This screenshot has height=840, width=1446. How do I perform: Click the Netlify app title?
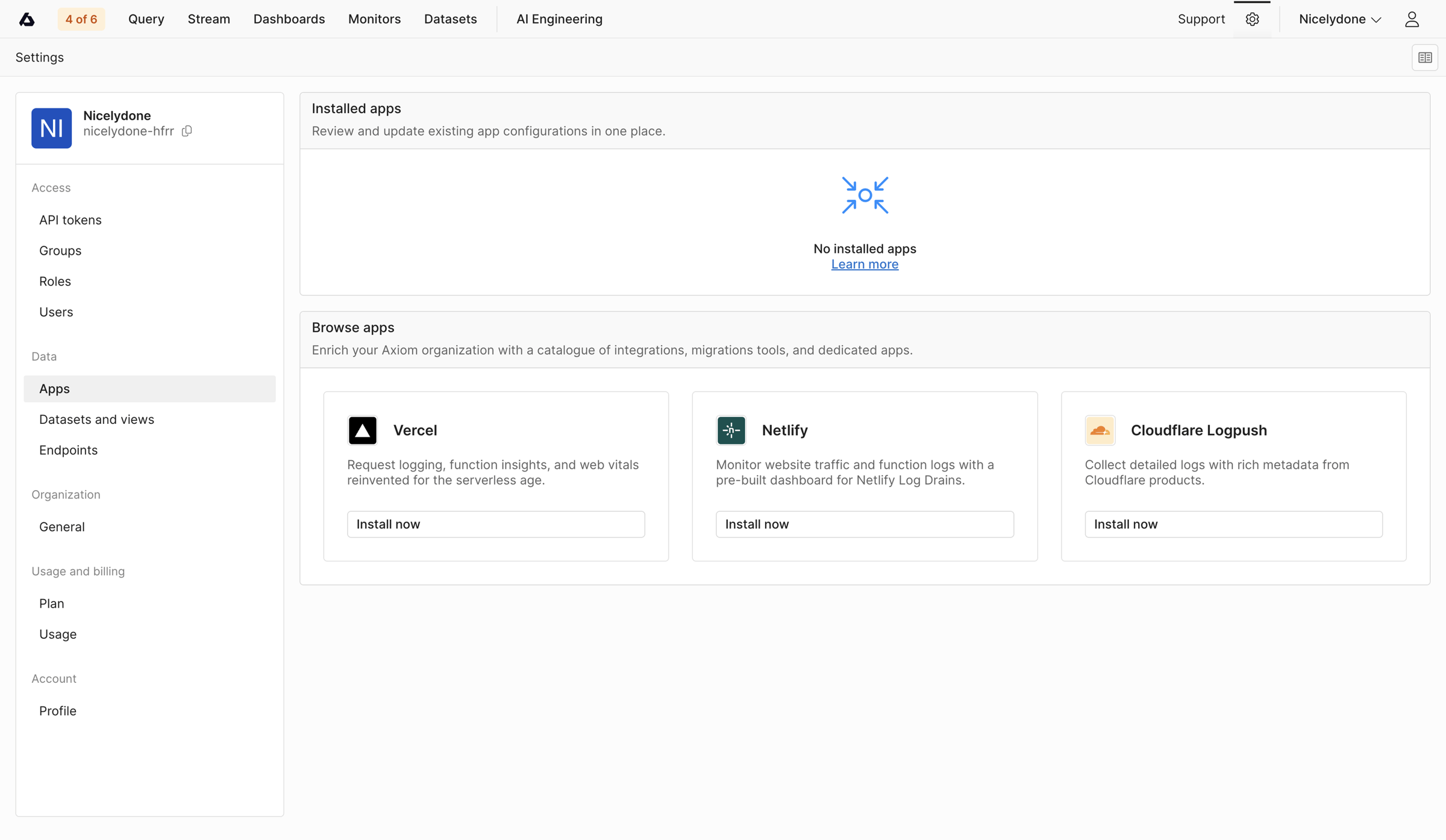pos(784,431)
